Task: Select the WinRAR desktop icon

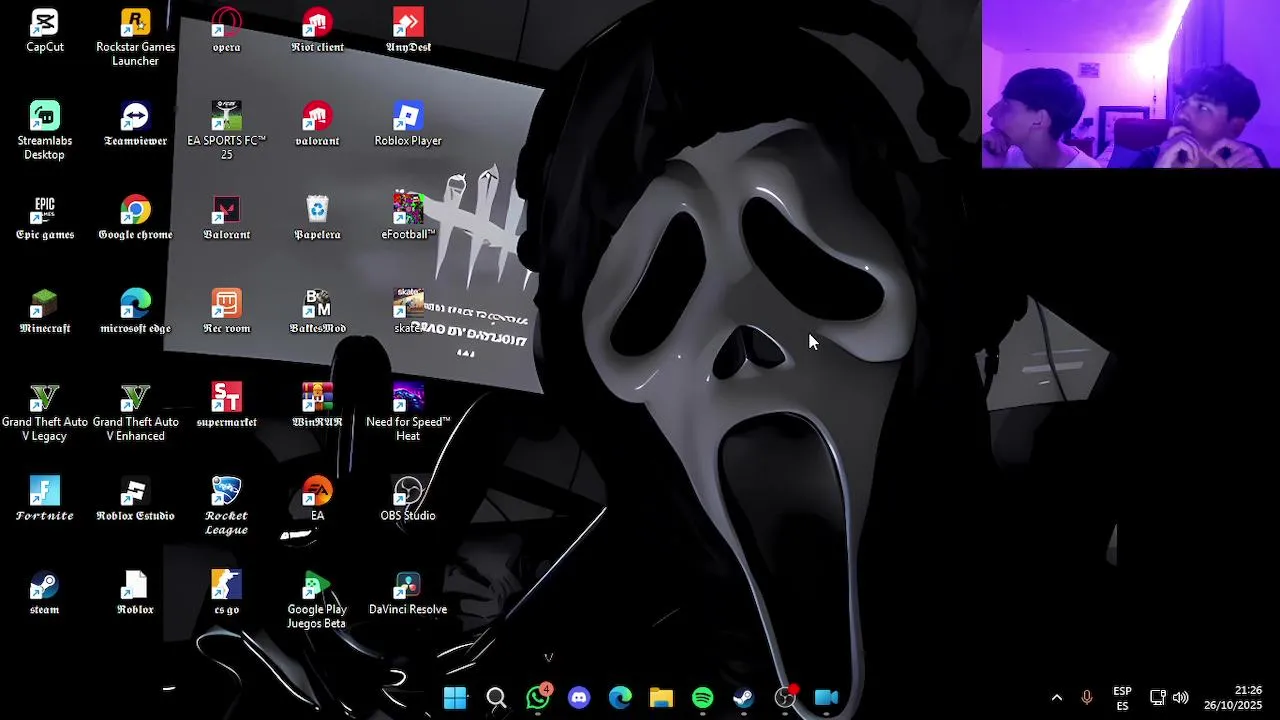Action: [x=317, y=406]
